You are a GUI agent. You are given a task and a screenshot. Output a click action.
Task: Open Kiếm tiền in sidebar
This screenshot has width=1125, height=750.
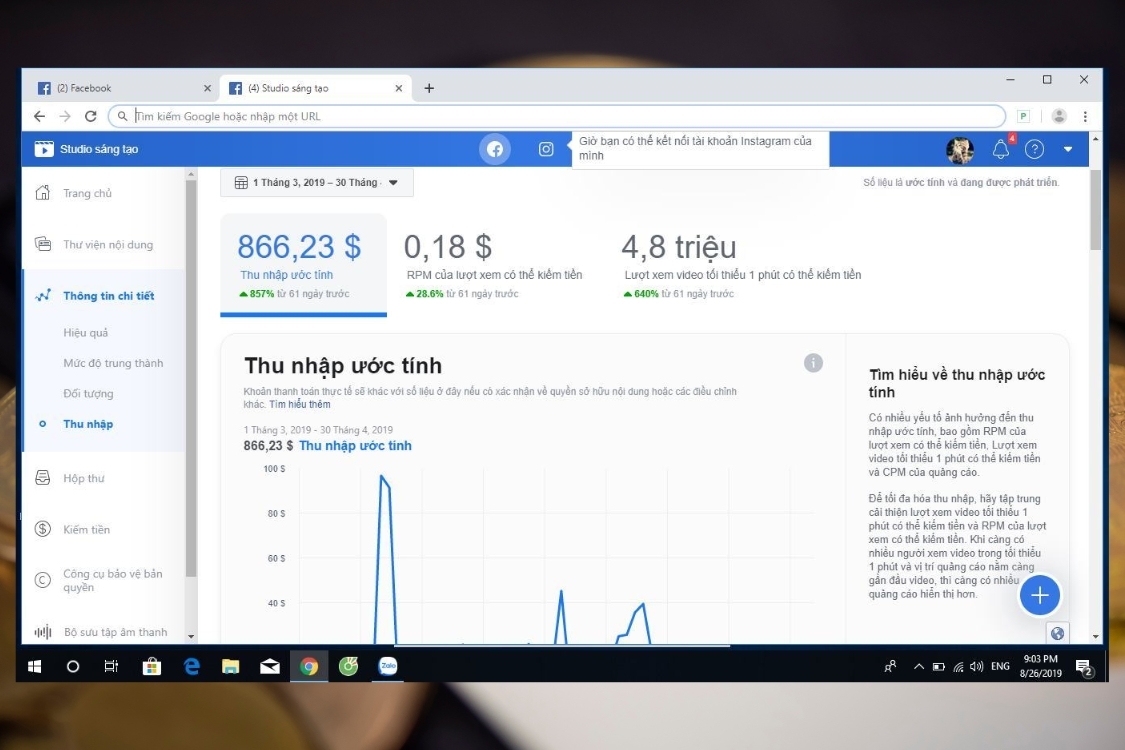(86, 530)
